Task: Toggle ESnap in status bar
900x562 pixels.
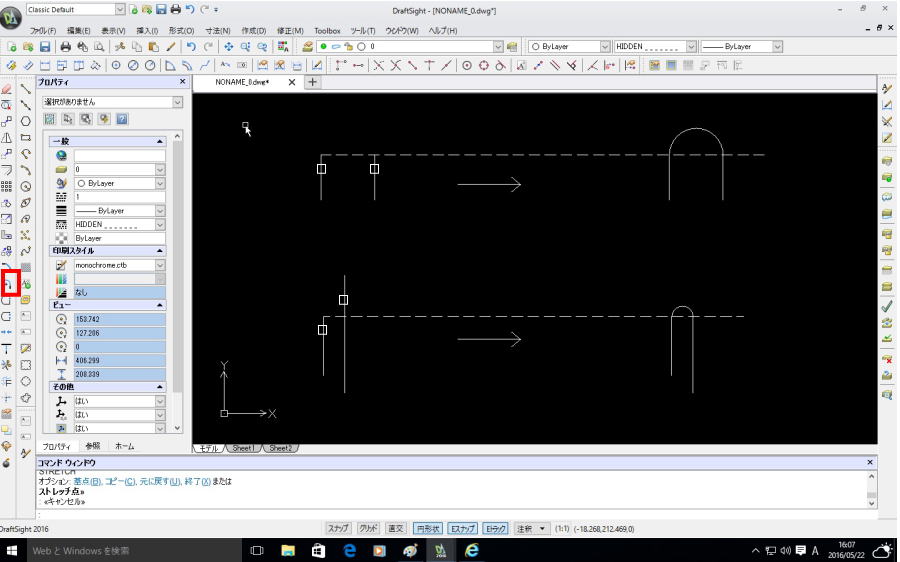Action: [462, 529]
